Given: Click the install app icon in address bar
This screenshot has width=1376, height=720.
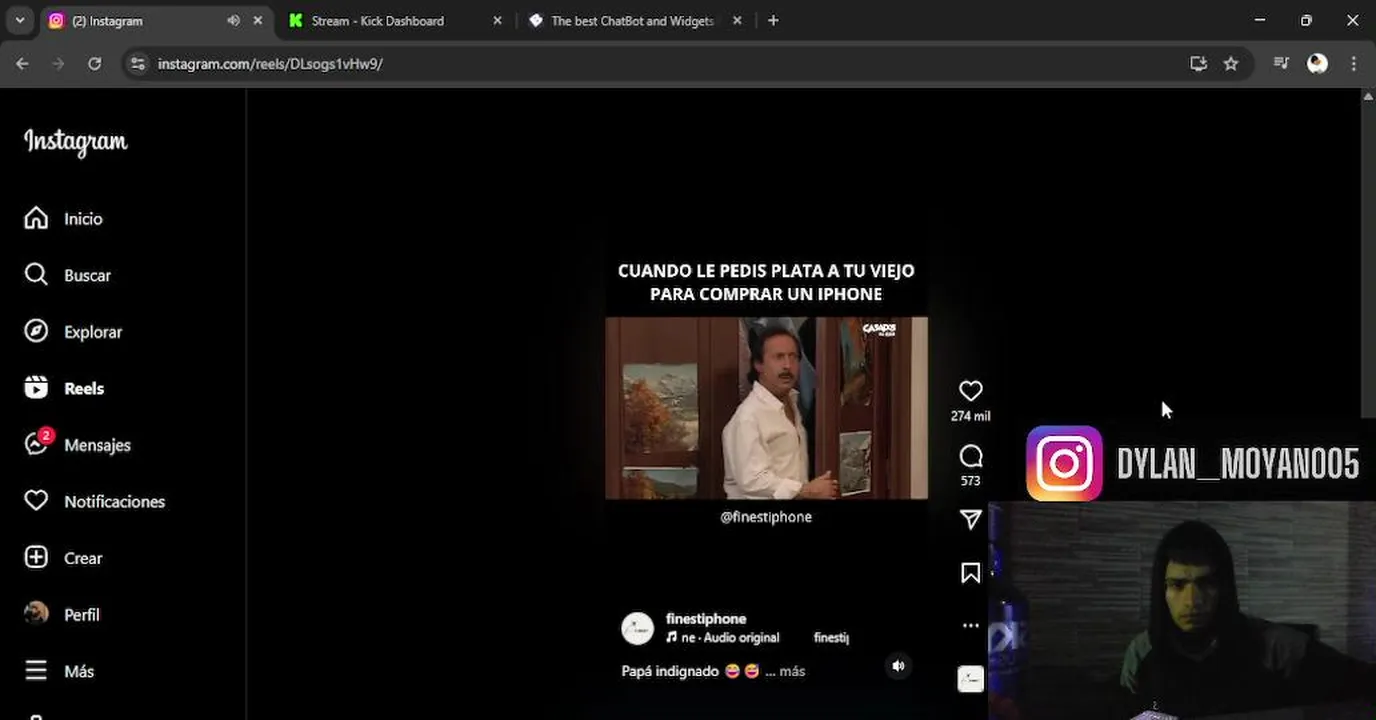Looking at the screenshot, I should click(1198, 64).
